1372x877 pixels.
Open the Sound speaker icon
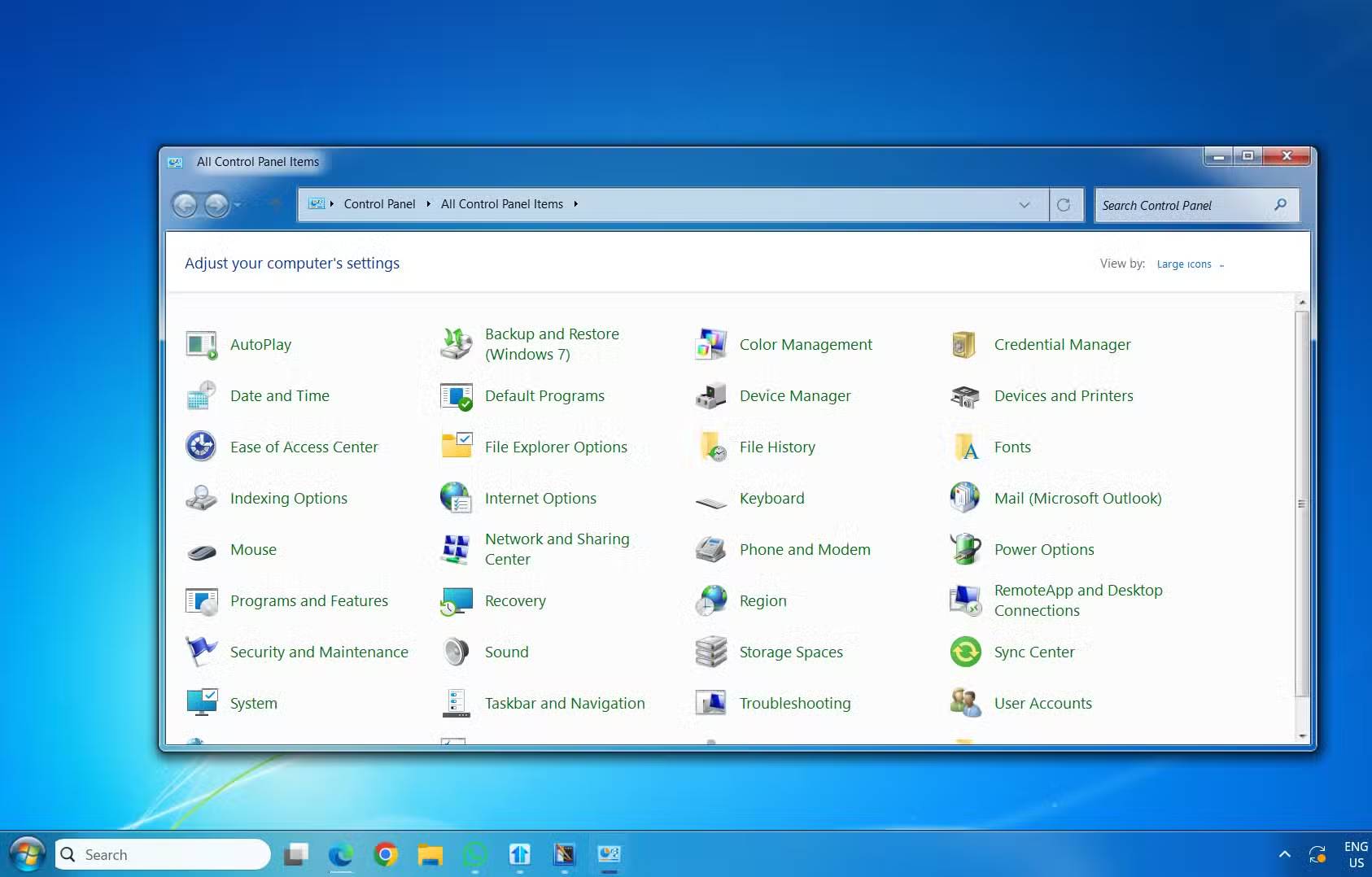[456, 652]
